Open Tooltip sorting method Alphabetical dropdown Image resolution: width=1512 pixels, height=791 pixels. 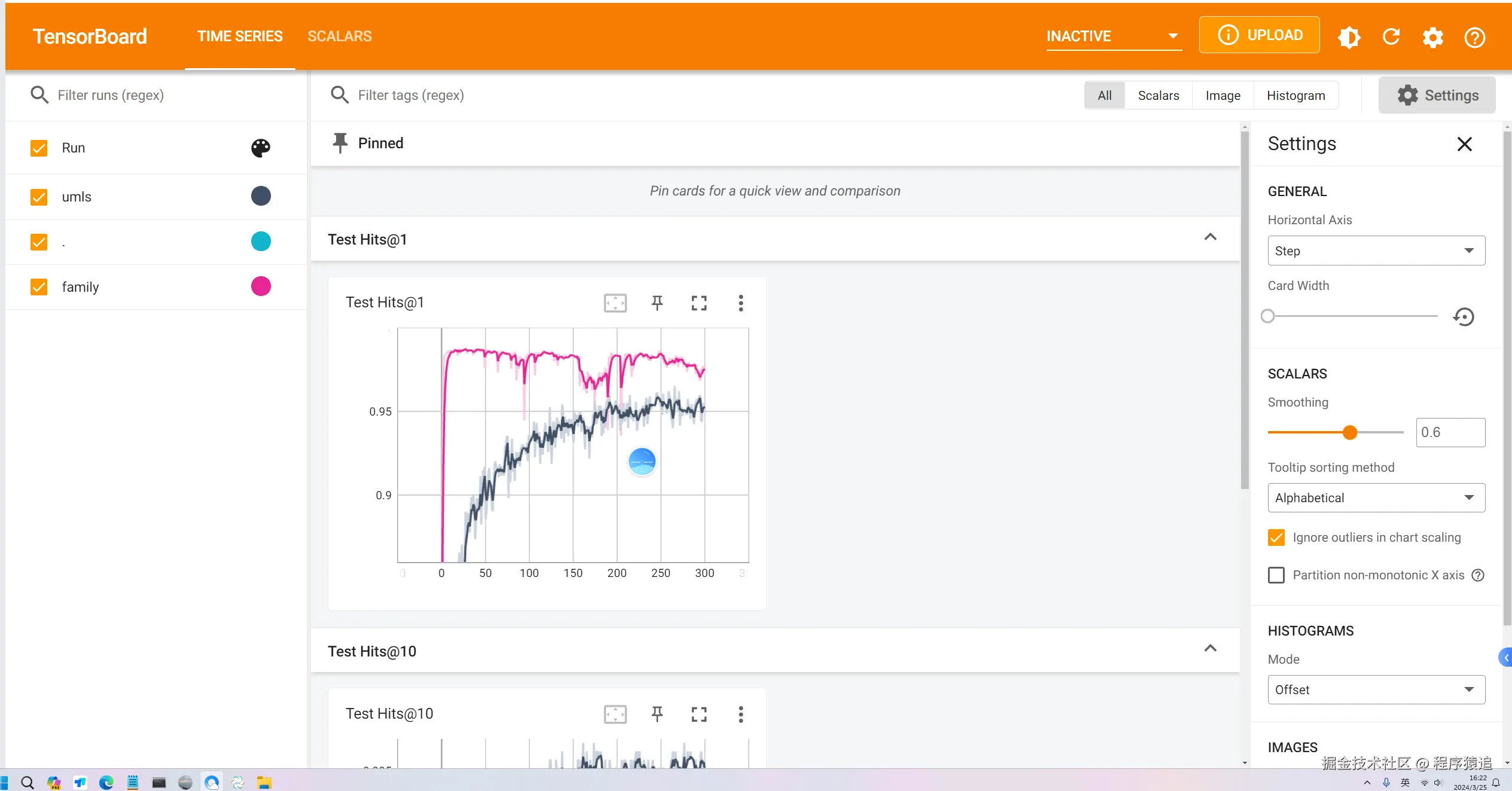pos(1376,497)
